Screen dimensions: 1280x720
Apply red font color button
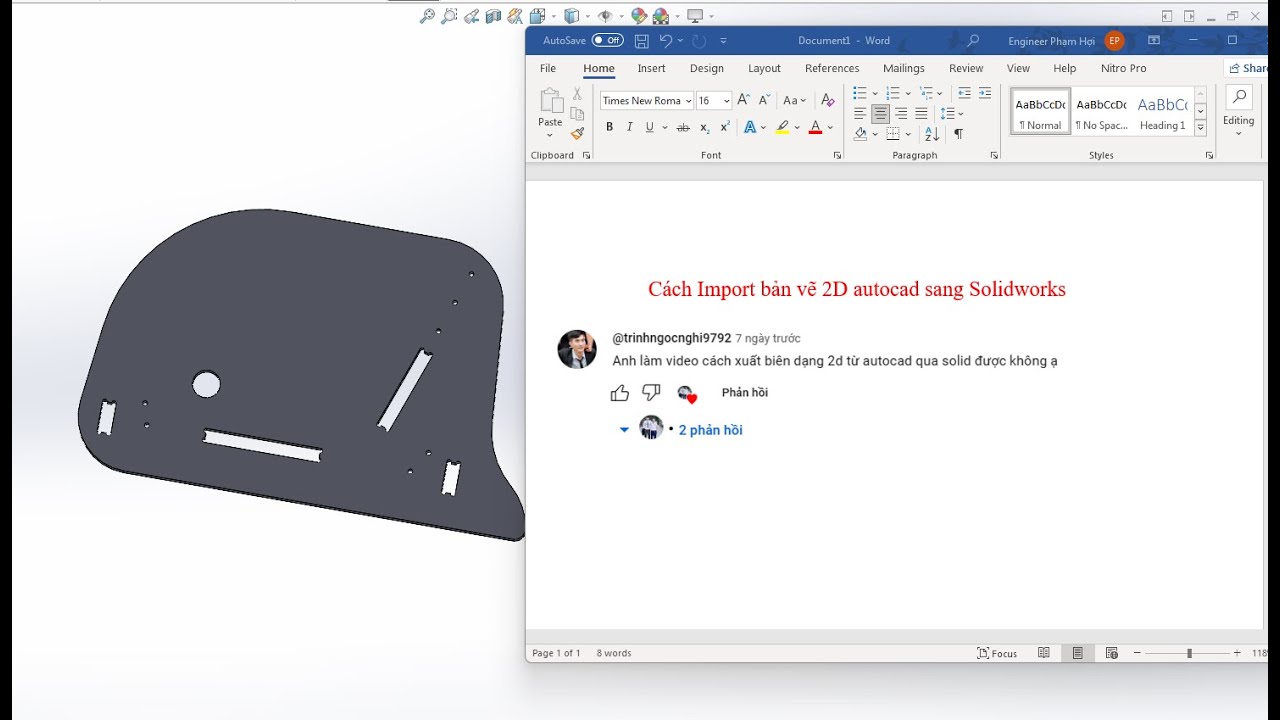(815, 127)
